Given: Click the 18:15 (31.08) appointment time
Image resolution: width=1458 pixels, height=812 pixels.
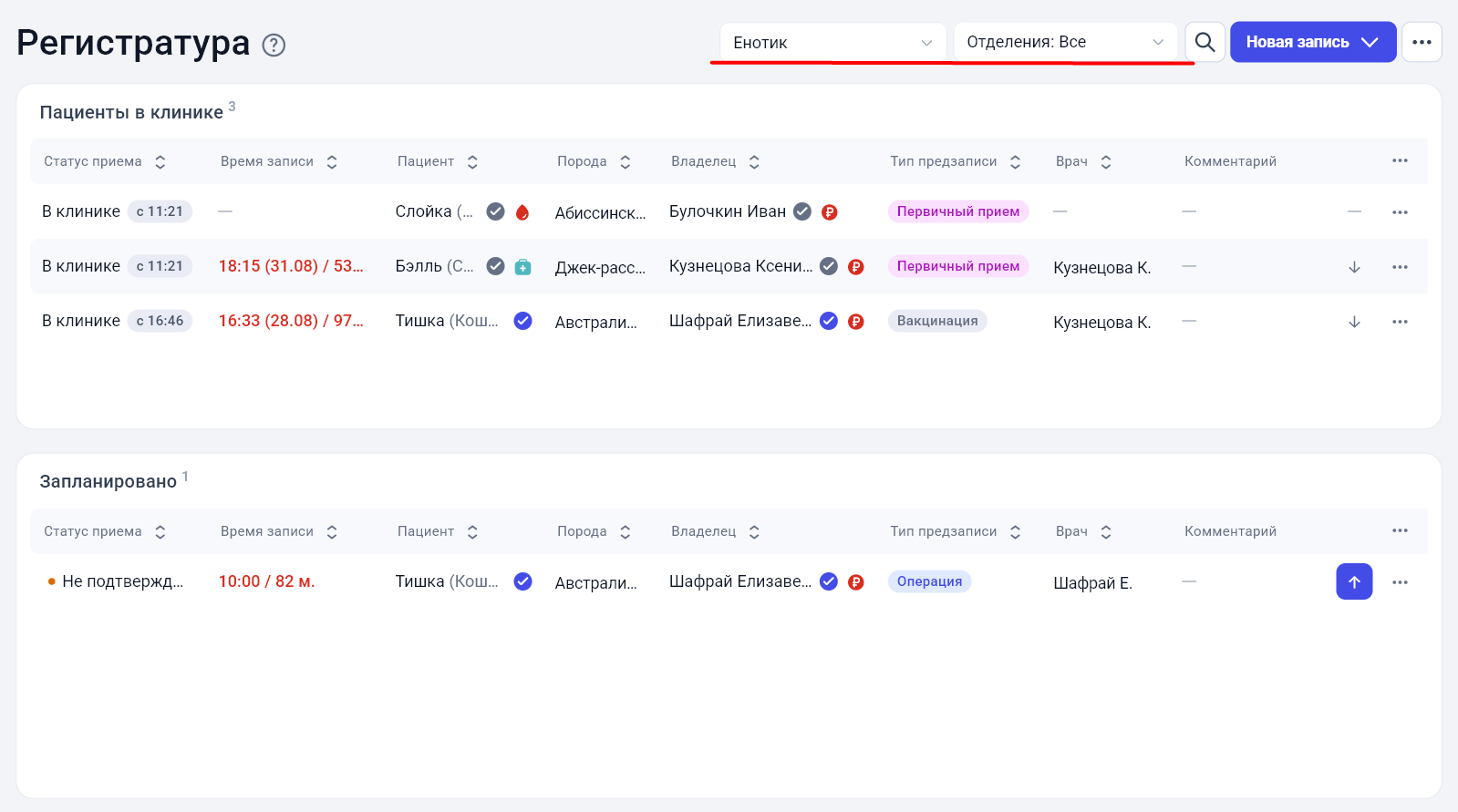Looking at the screenshot, I should tap(291, 266).
